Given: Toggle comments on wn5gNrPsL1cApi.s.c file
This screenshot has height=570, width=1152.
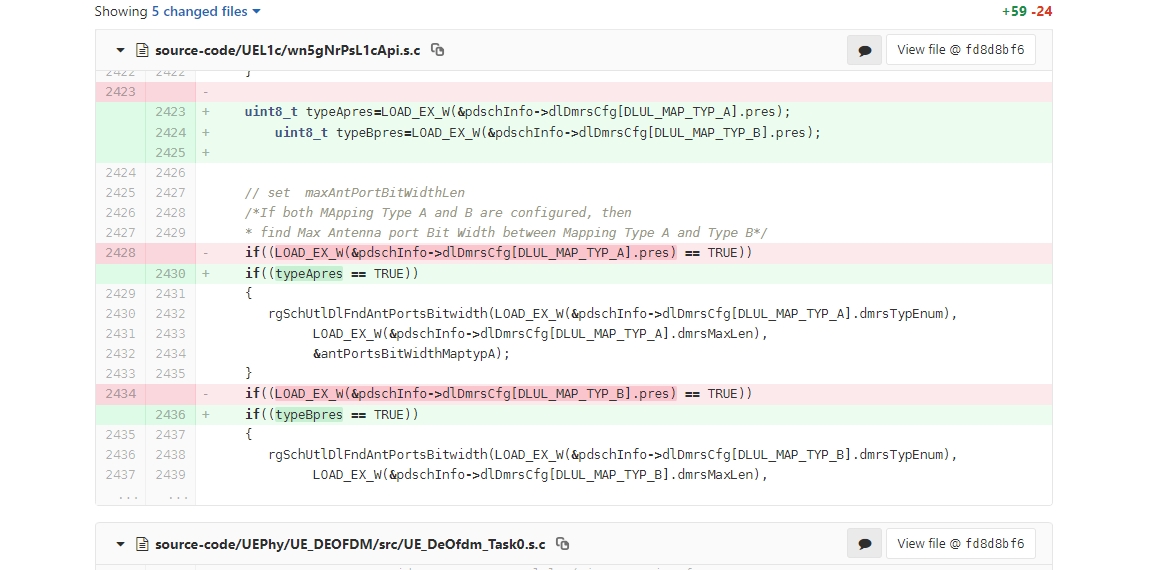Looking at the screenshot, I should point(865,50).
